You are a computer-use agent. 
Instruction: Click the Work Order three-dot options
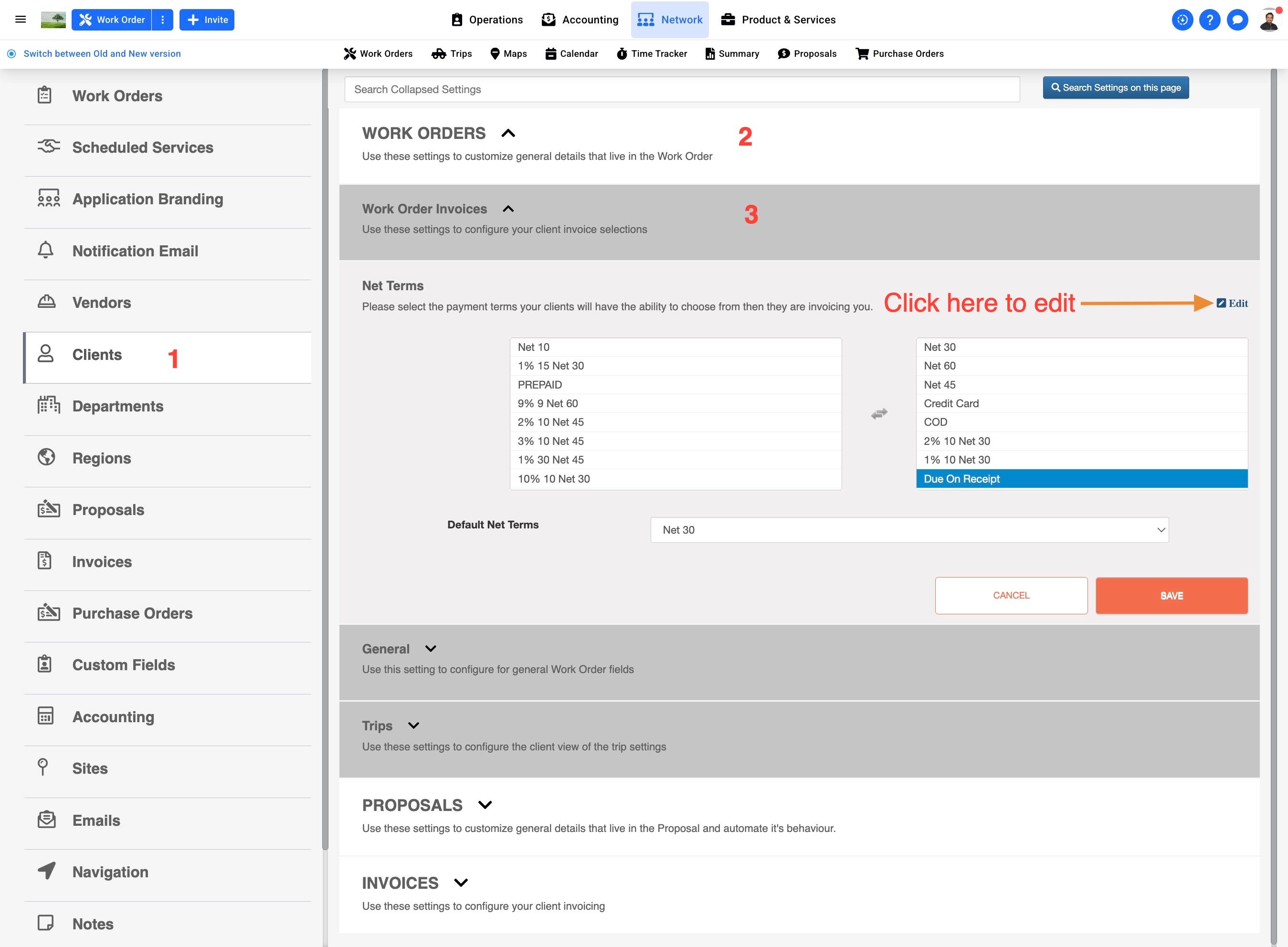tap(163, 20)
